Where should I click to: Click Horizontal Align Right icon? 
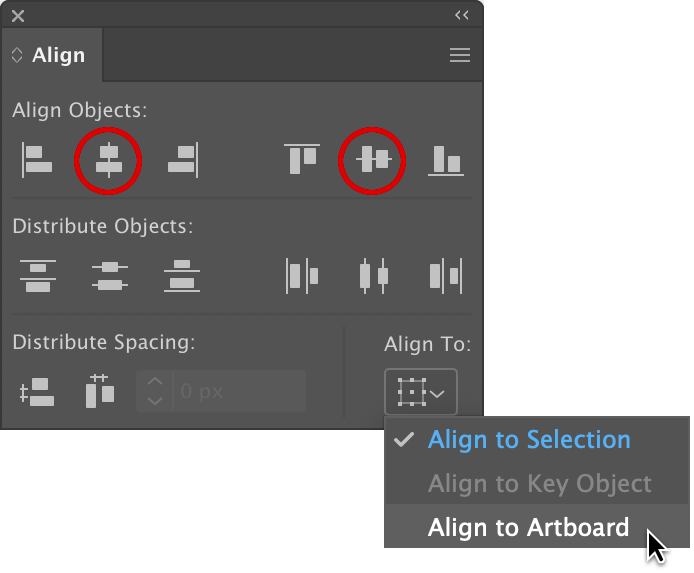[x=182, y=160]
